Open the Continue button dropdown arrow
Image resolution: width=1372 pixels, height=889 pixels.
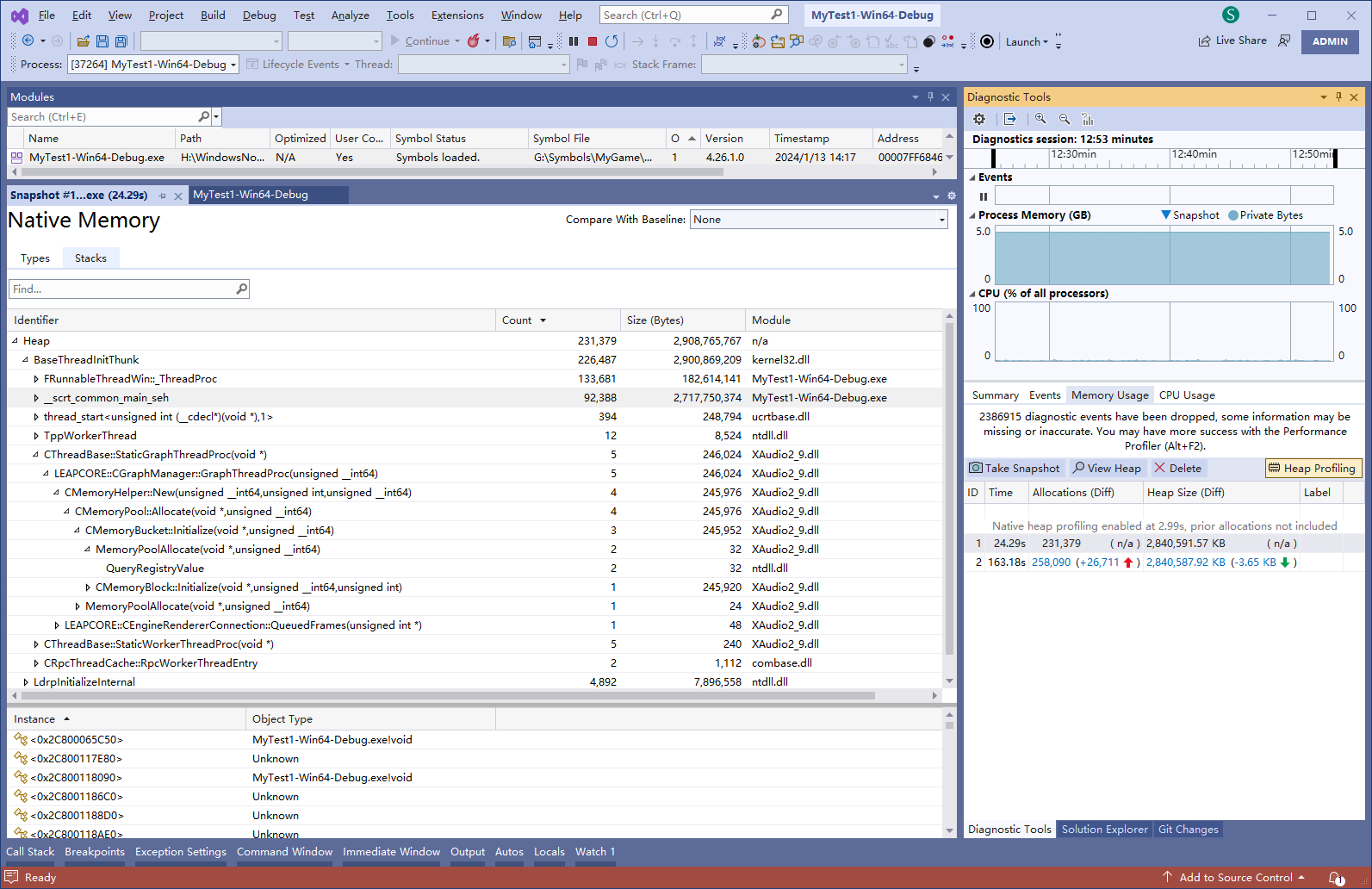[457, 40]
